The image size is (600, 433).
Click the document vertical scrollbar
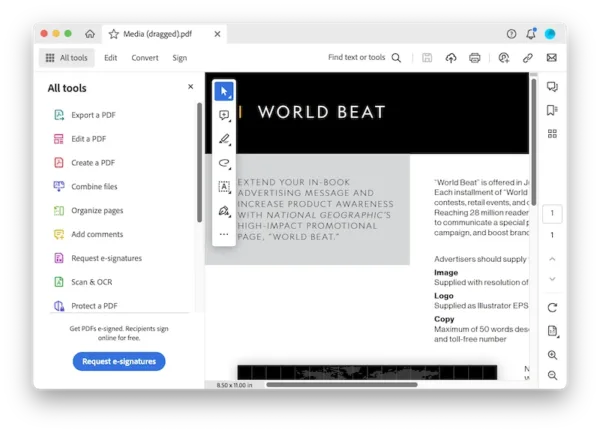[533, 142]
